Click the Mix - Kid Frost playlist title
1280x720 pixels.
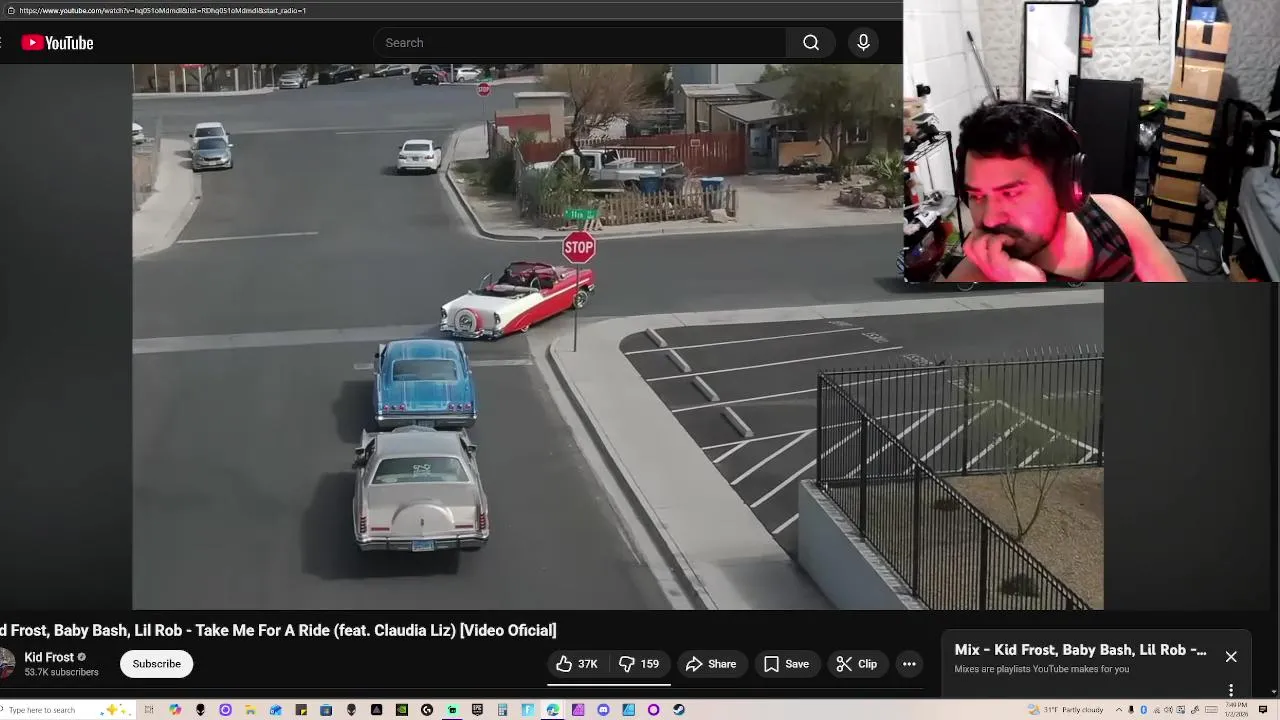tap(1080, 650)
